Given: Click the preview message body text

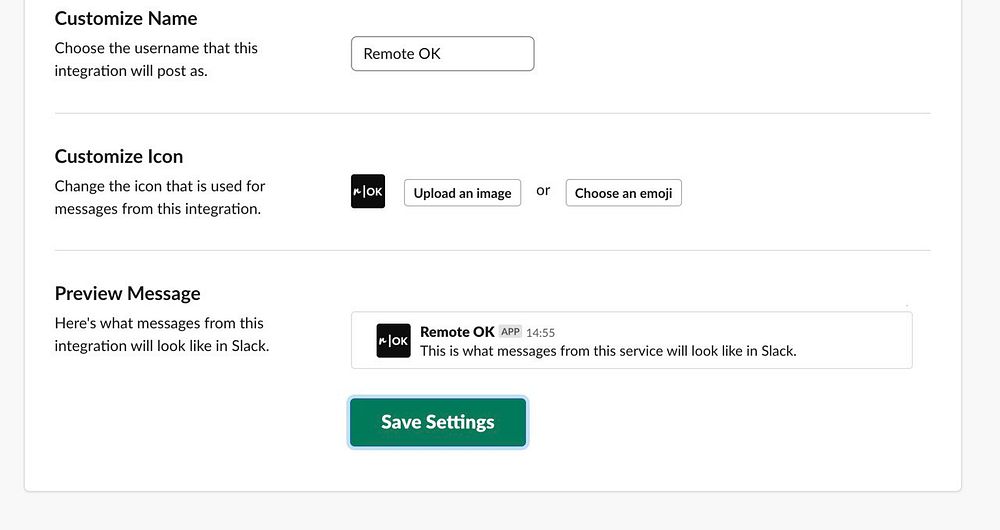Looking at the screenshot, I should (608, 351).
